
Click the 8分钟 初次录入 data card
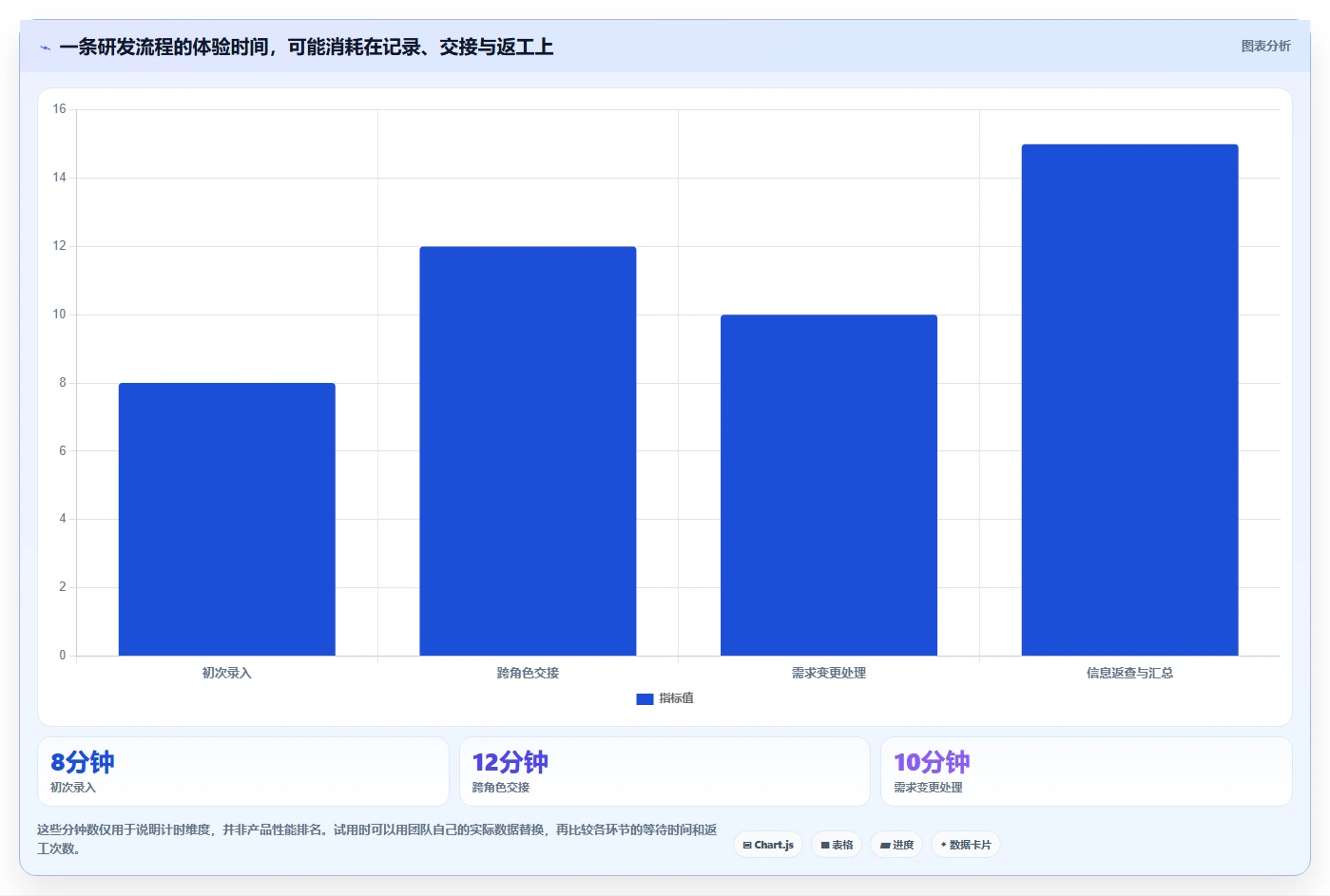coord(243,772)
